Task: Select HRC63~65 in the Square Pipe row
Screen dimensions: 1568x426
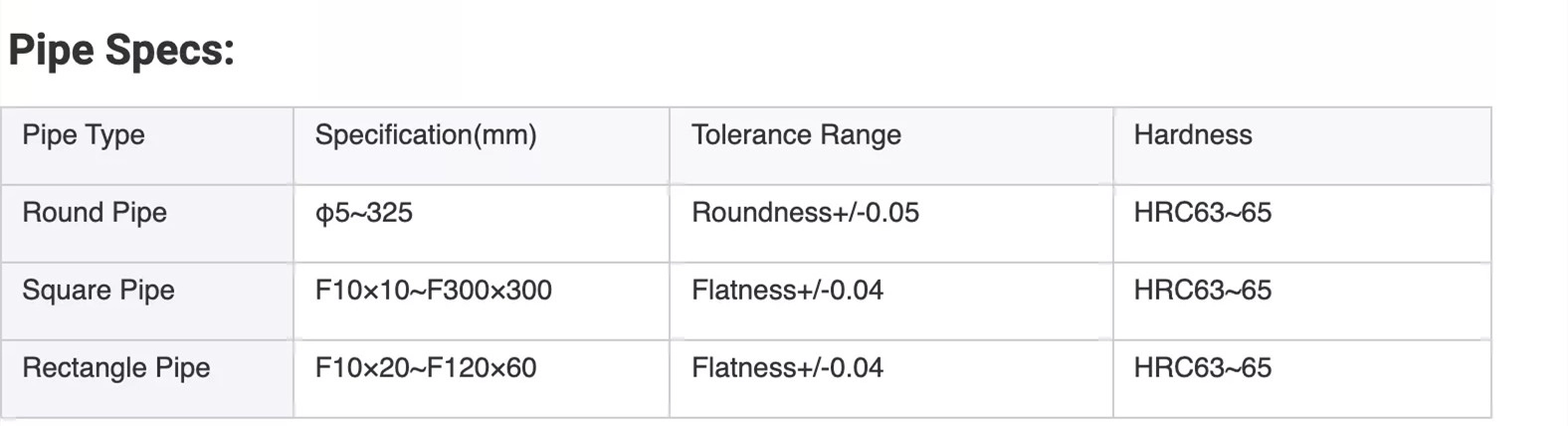Action: (1203, 291)
